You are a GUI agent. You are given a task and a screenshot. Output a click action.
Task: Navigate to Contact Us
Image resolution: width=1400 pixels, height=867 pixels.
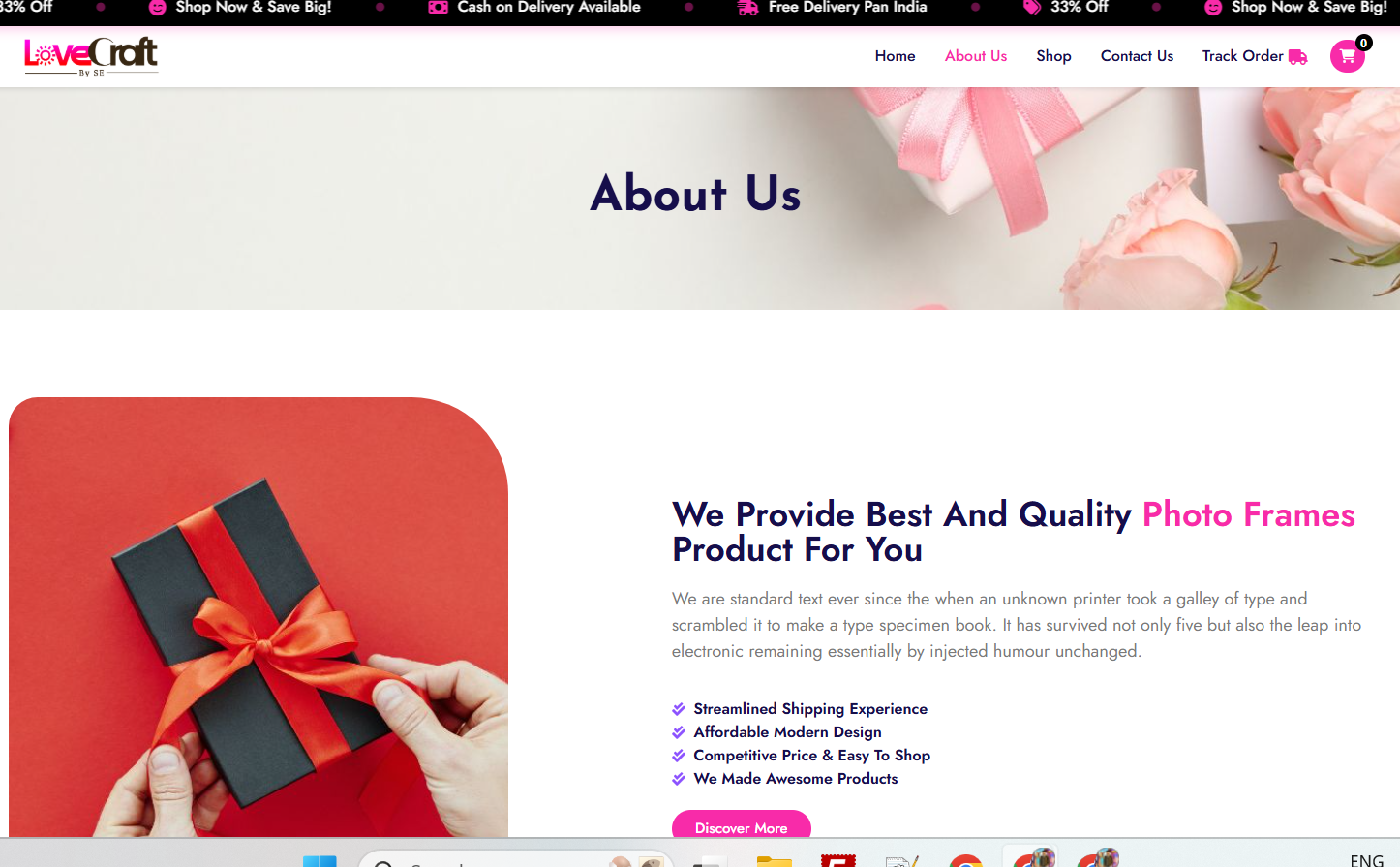pos(1137,56)
